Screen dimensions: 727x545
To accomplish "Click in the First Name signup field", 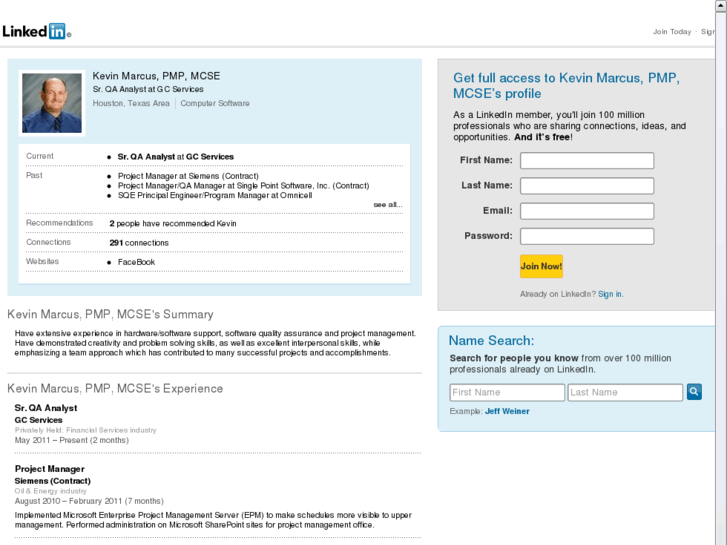I will tap(587, 160).
